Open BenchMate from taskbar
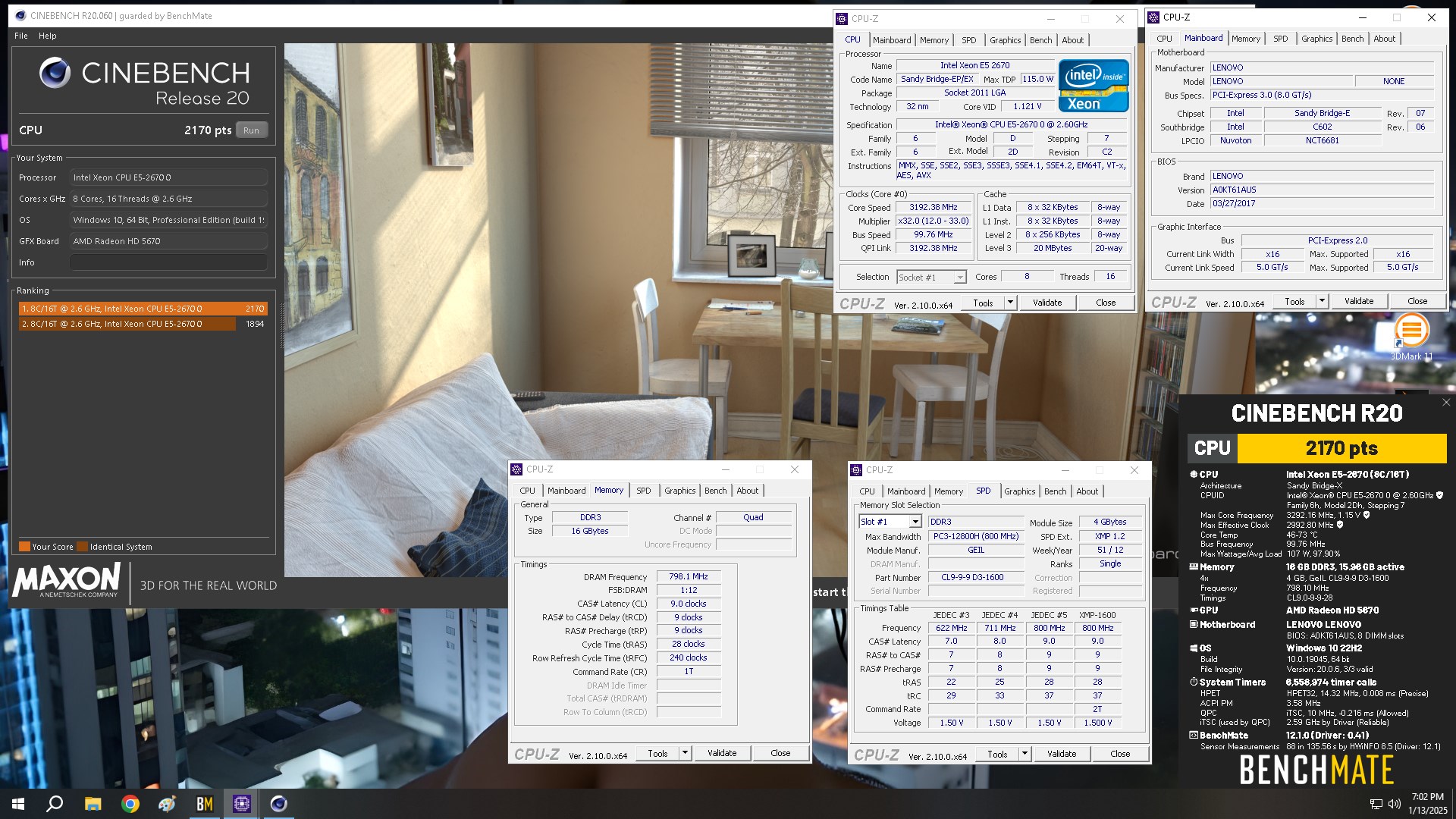Viewport: 1456px width, 819px height. click(x=204, y=804)
